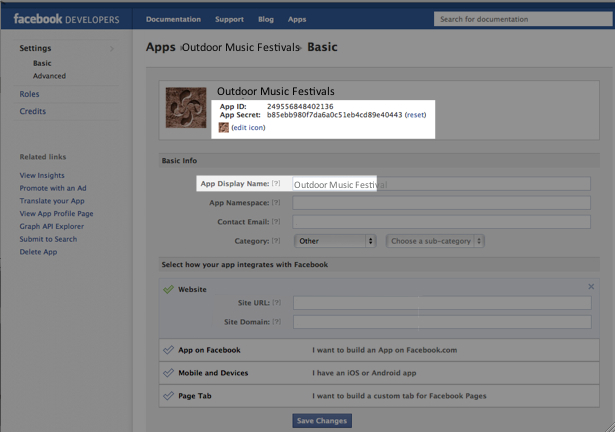
Task: Expand the App on Facebook row
Action: [379, 350]
